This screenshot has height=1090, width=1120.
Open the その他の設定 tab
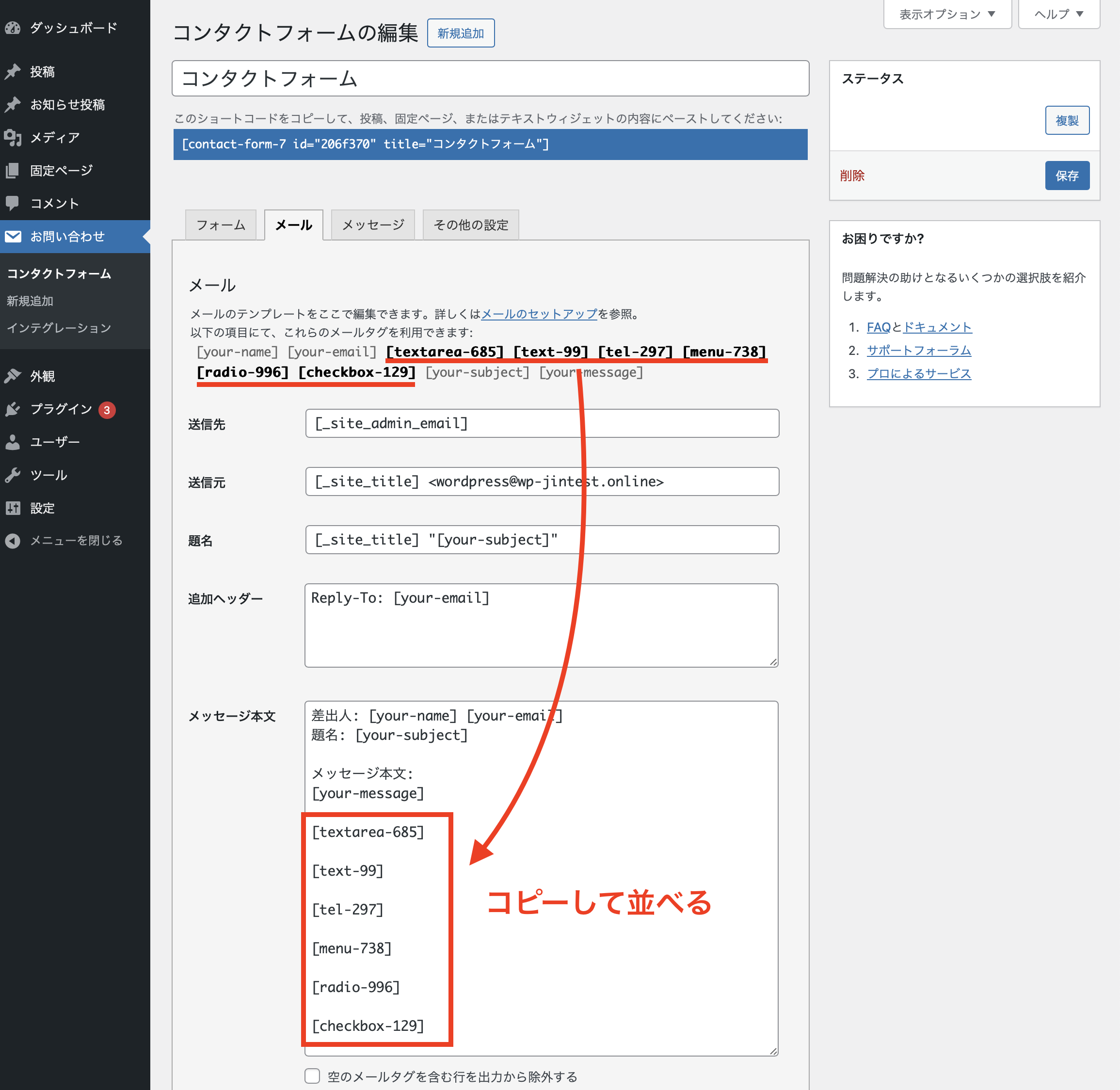coord(470,225)
